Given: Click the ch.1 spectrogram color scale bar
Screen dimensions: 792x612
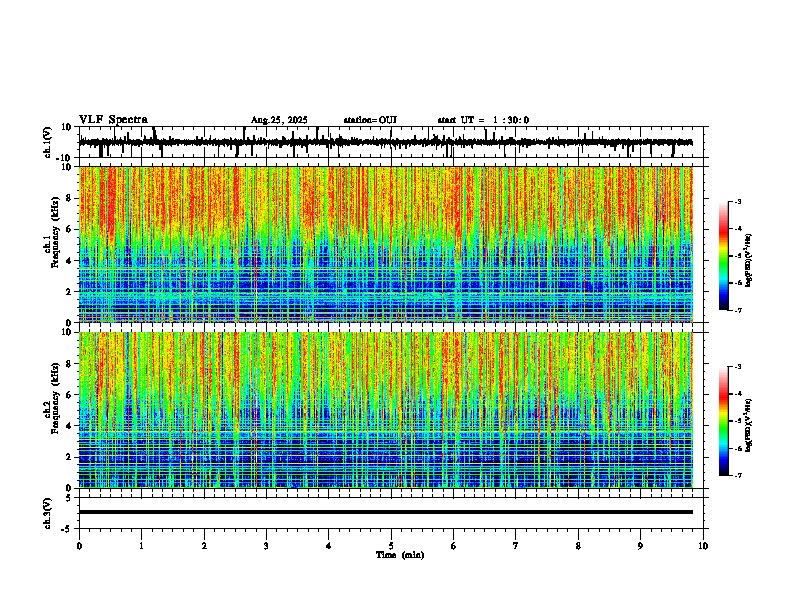Looking at the screenshot, I should pos(723,256).
